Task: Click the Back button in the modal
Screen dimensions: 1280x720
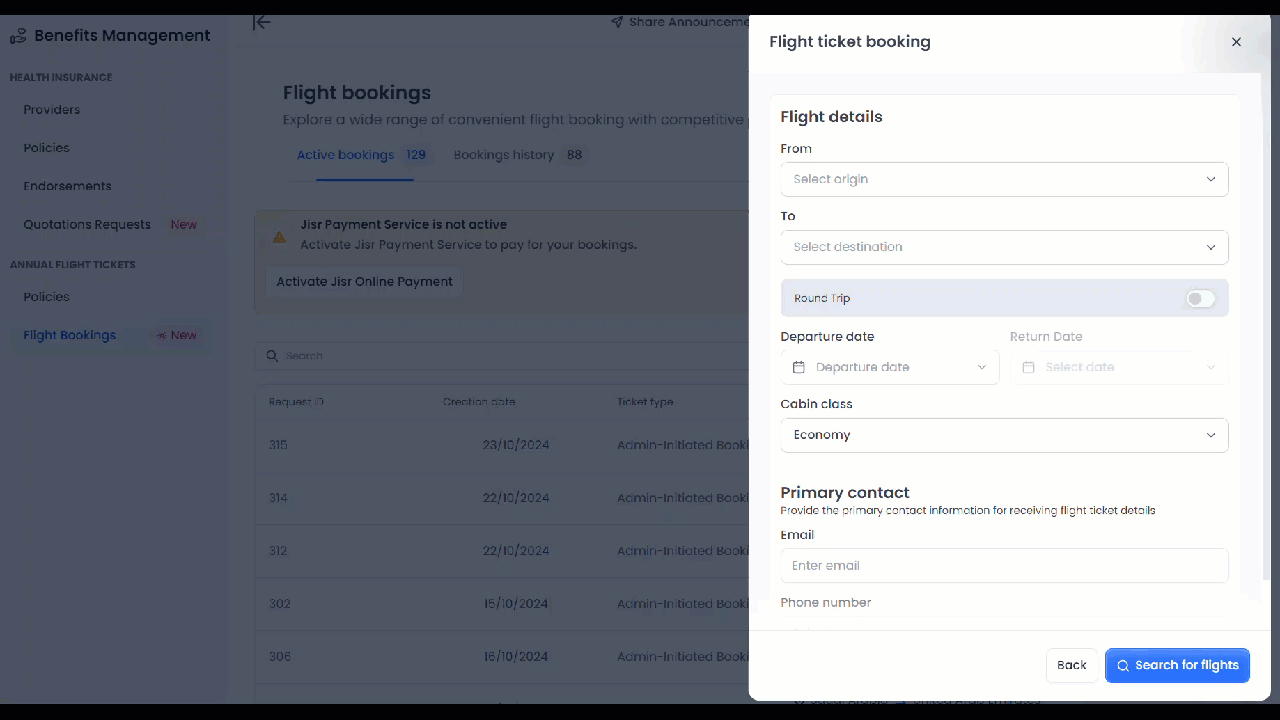Action: click(1071, 665)
